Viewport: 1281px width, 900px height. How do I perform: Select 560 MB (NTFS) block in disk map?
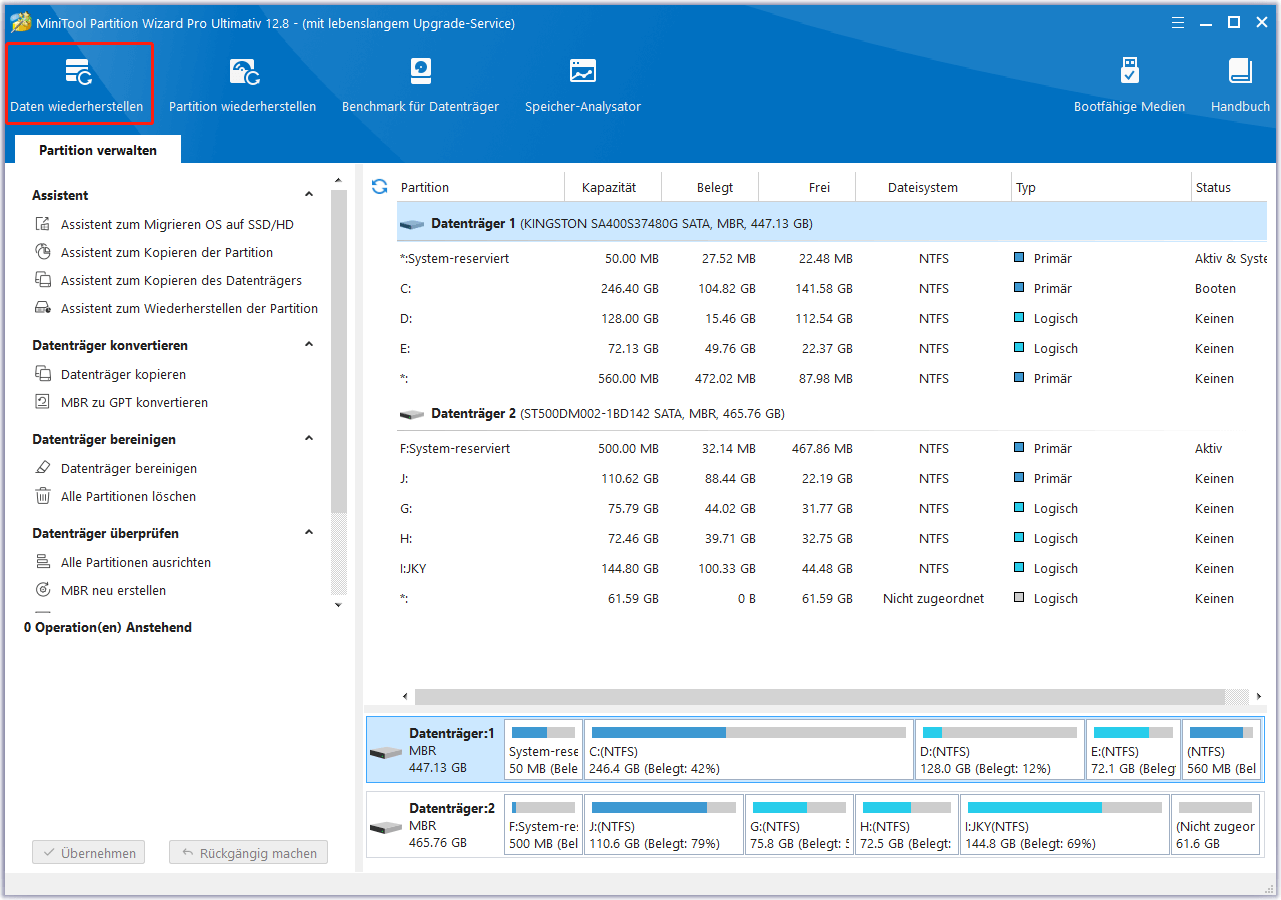pos(1221,750)
